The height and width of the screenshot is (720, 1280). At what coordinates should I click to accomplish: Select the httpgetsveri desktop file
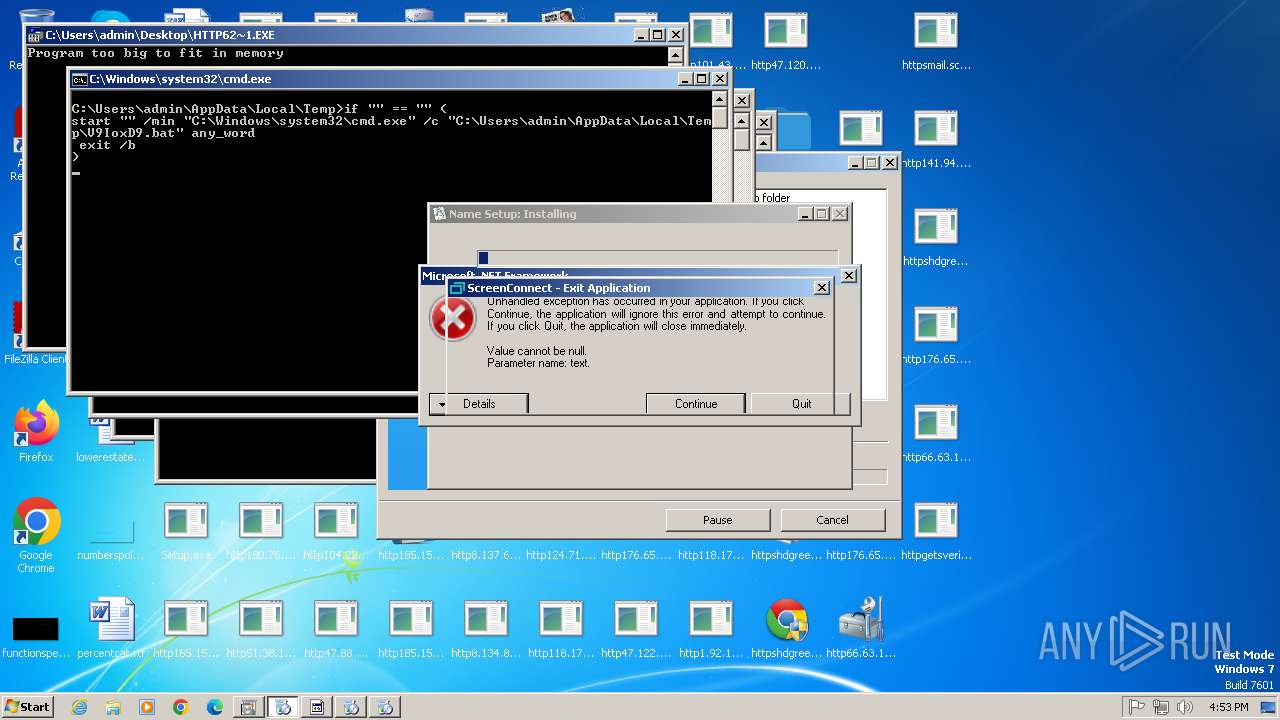click(936, 532)
